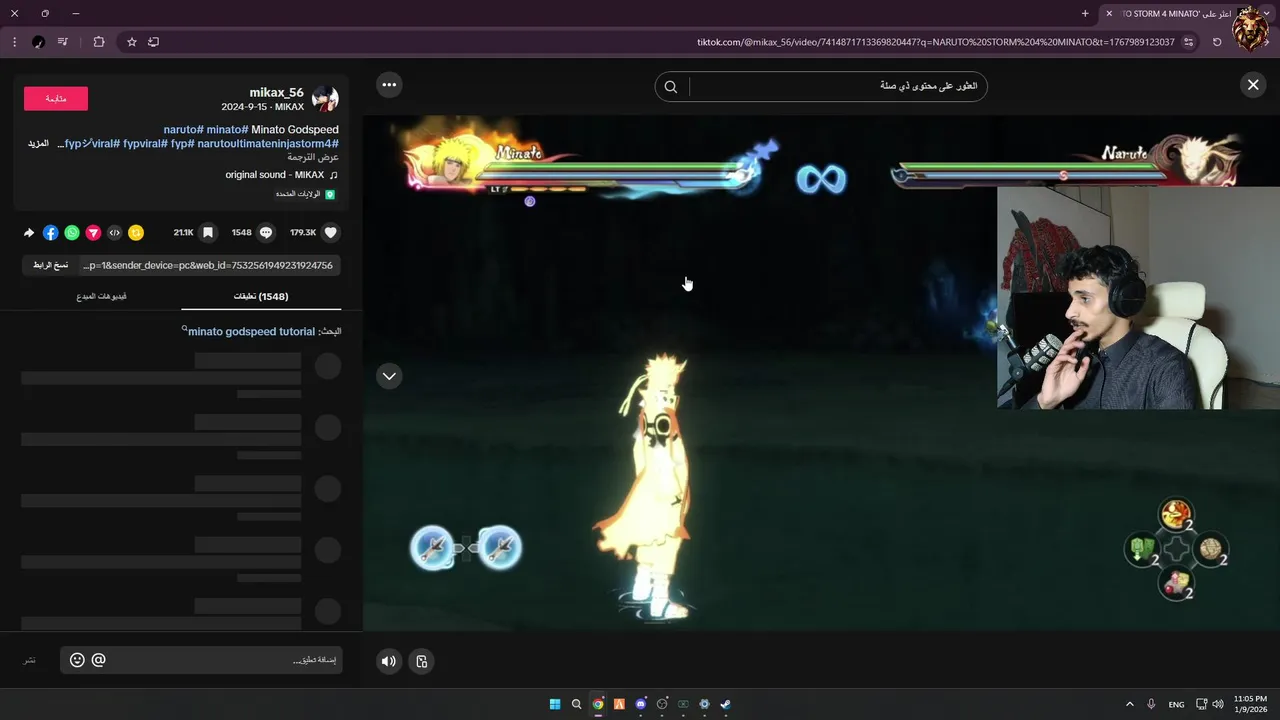Click the magnifier in related search bar
This screenshot has width=1280, height=720.
pos(671,86)
